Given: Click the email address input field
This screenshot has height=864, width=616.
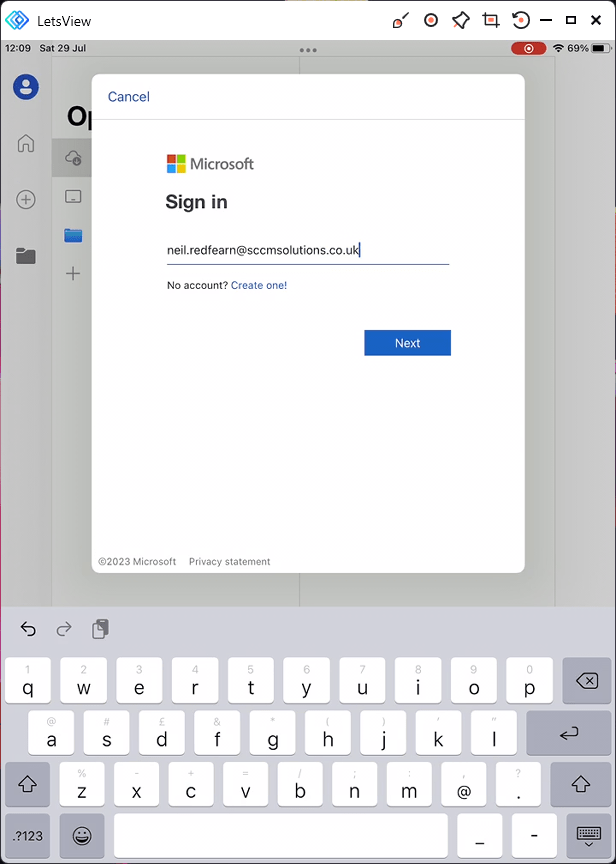Looking at the screenshot, I should pyautogui.click(x=307, y=251).
